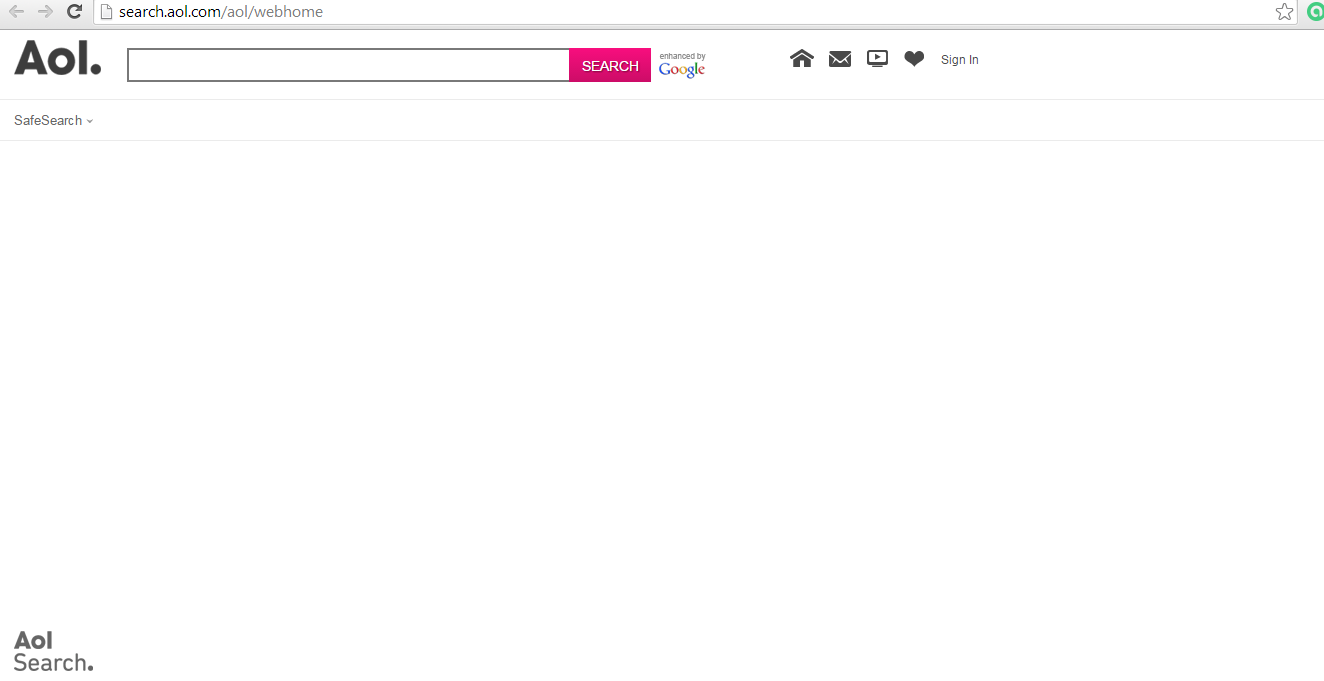The height and width of the screenshot is (681, 1324).
Task: Go forward with the browser forward arrow
Action: [45, 12]
